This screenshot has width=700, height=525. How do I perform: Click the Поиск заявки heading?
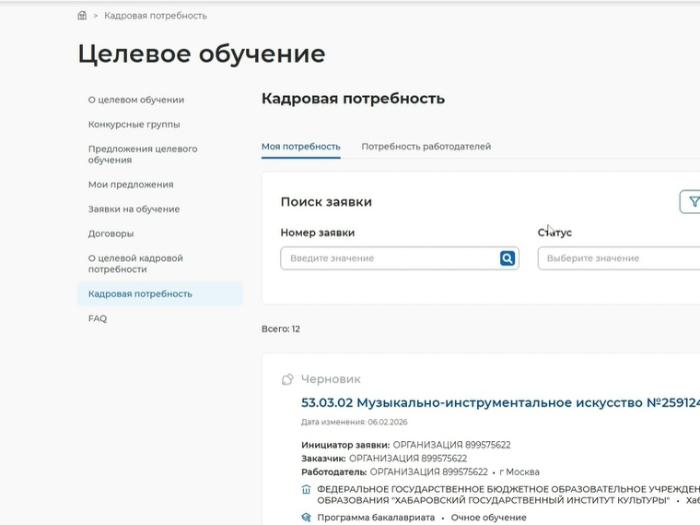coord(326,202)
